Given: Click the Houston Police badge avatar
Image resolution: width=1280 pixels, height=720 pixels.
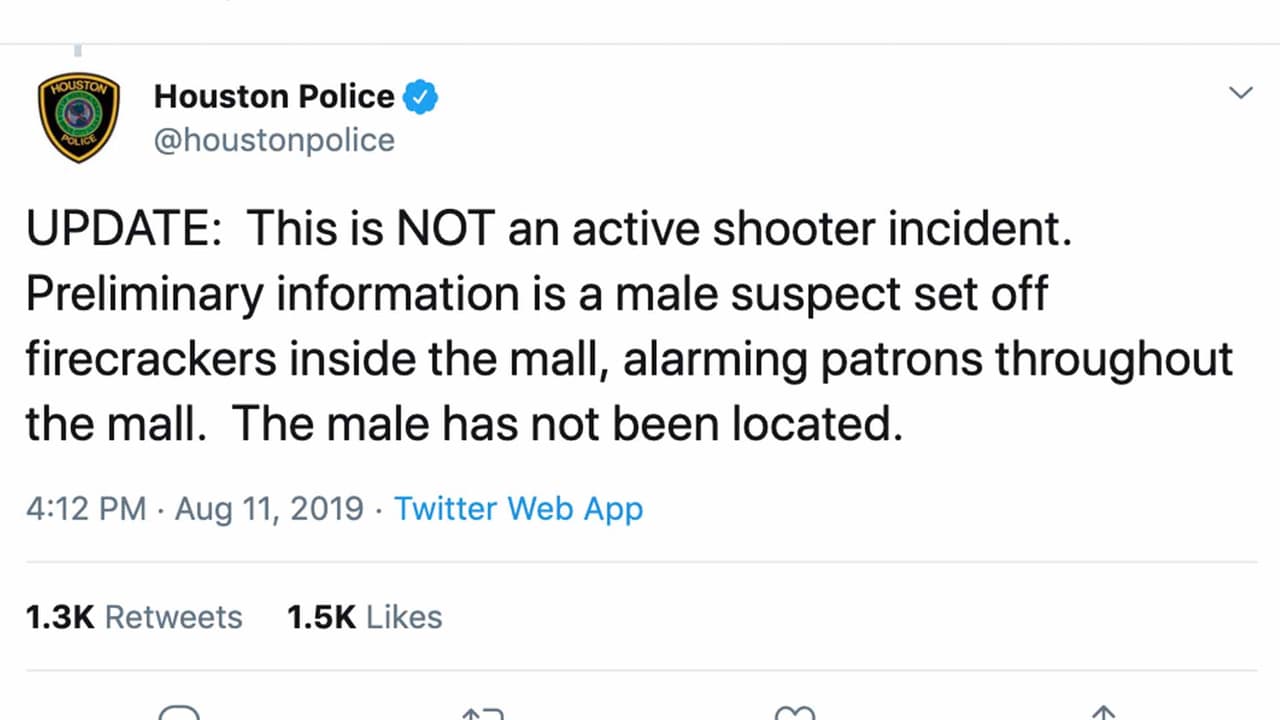Looking at the screenshot, I should point(79,117).
